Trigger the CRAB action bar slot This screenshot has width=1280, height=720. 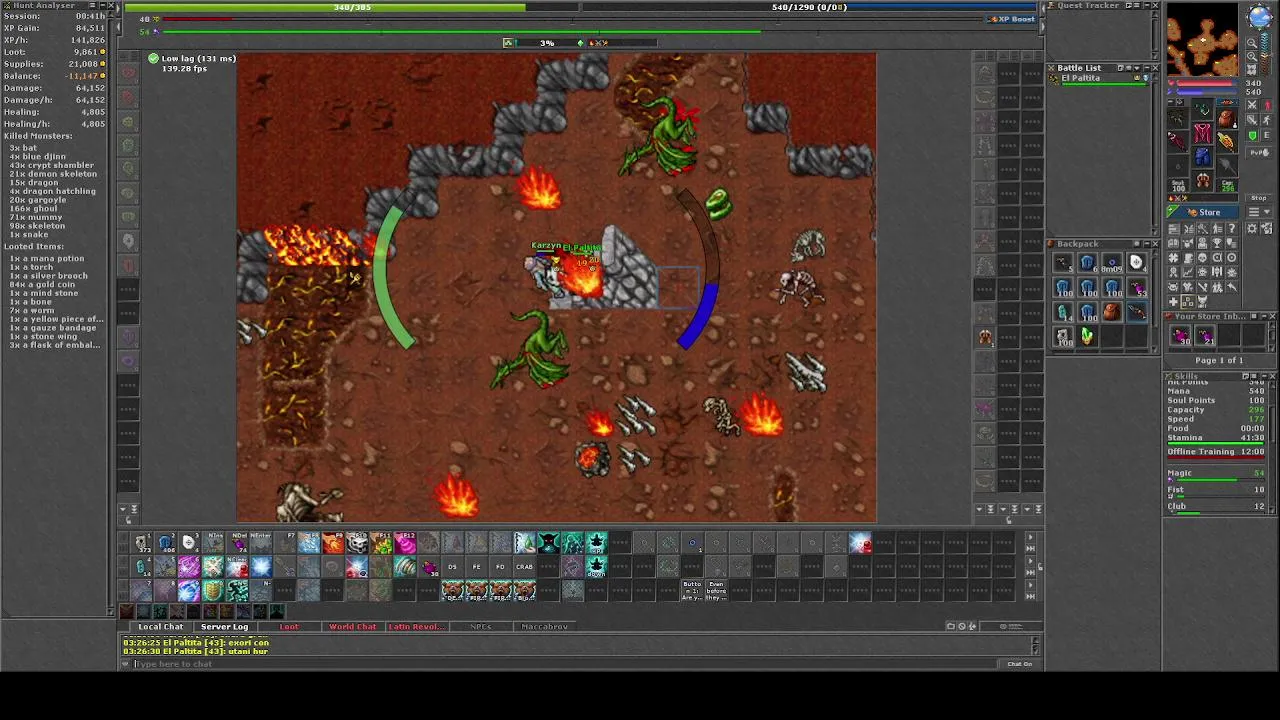524,567
